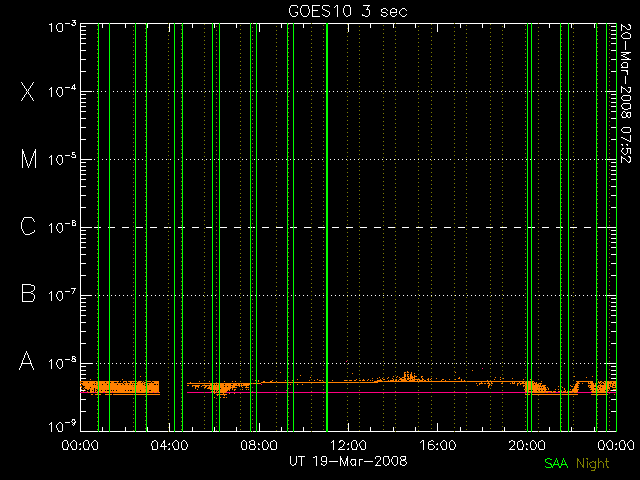Click the A flare class label
640x480 pixels.
coord(27,361)
